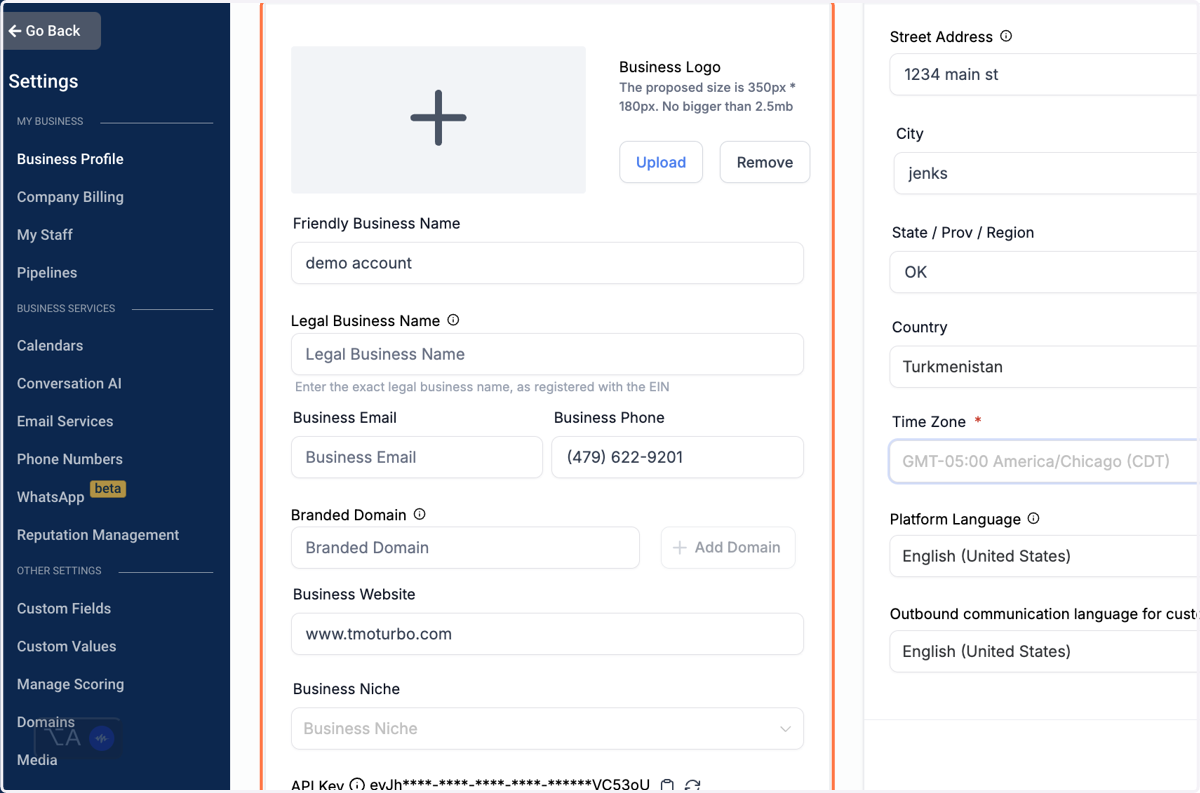Viewport: 1200px width, 793px height.
Task: Open the Platform Language dropdown
Action: (1044, 556)
